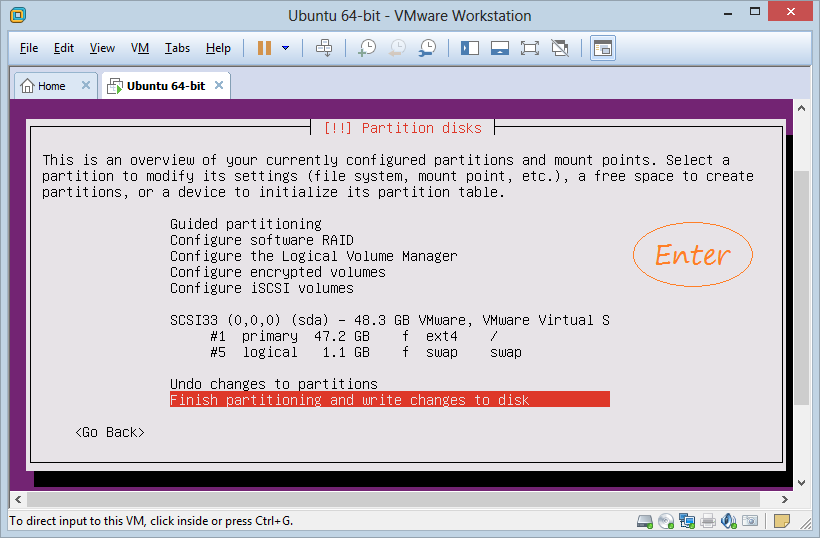The width and height of the screenshot is (820, 538).
Task: Click the camera device status icon
Action: point(750,521)
